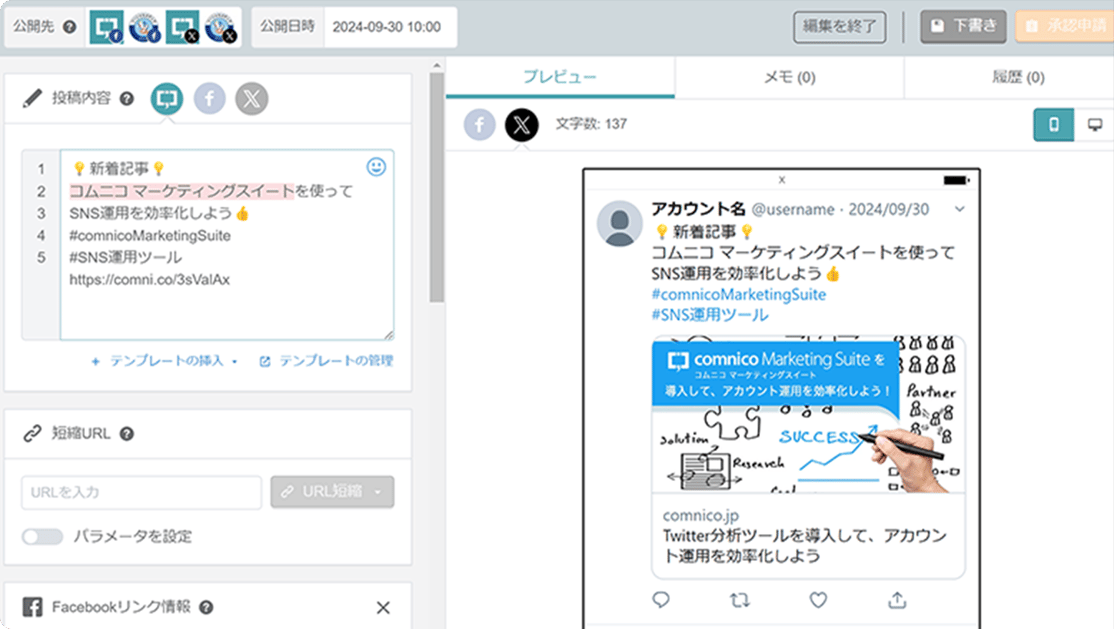The image size is (1114, 629).
Task: Open the emoji picker smiley icon
Action: click(376, 166)
